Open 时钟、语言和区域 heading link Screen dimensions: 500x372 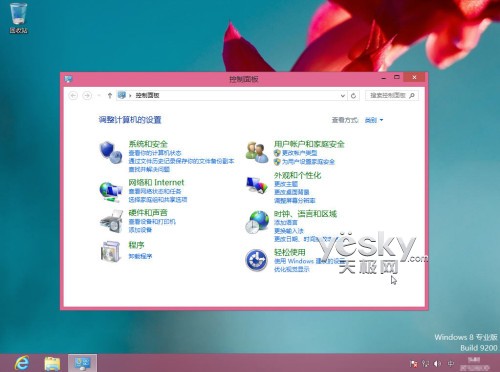pyautogui.click(x=306, y=214)
